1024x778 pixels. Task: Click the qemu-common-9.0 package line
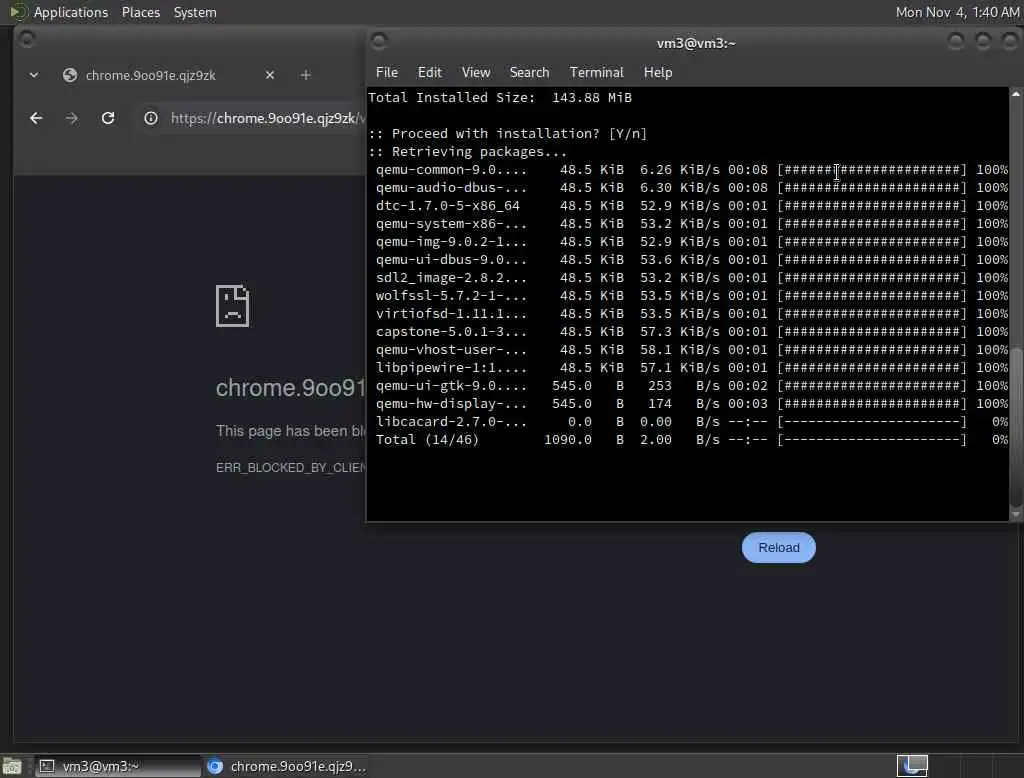click(x=692, y=170)
